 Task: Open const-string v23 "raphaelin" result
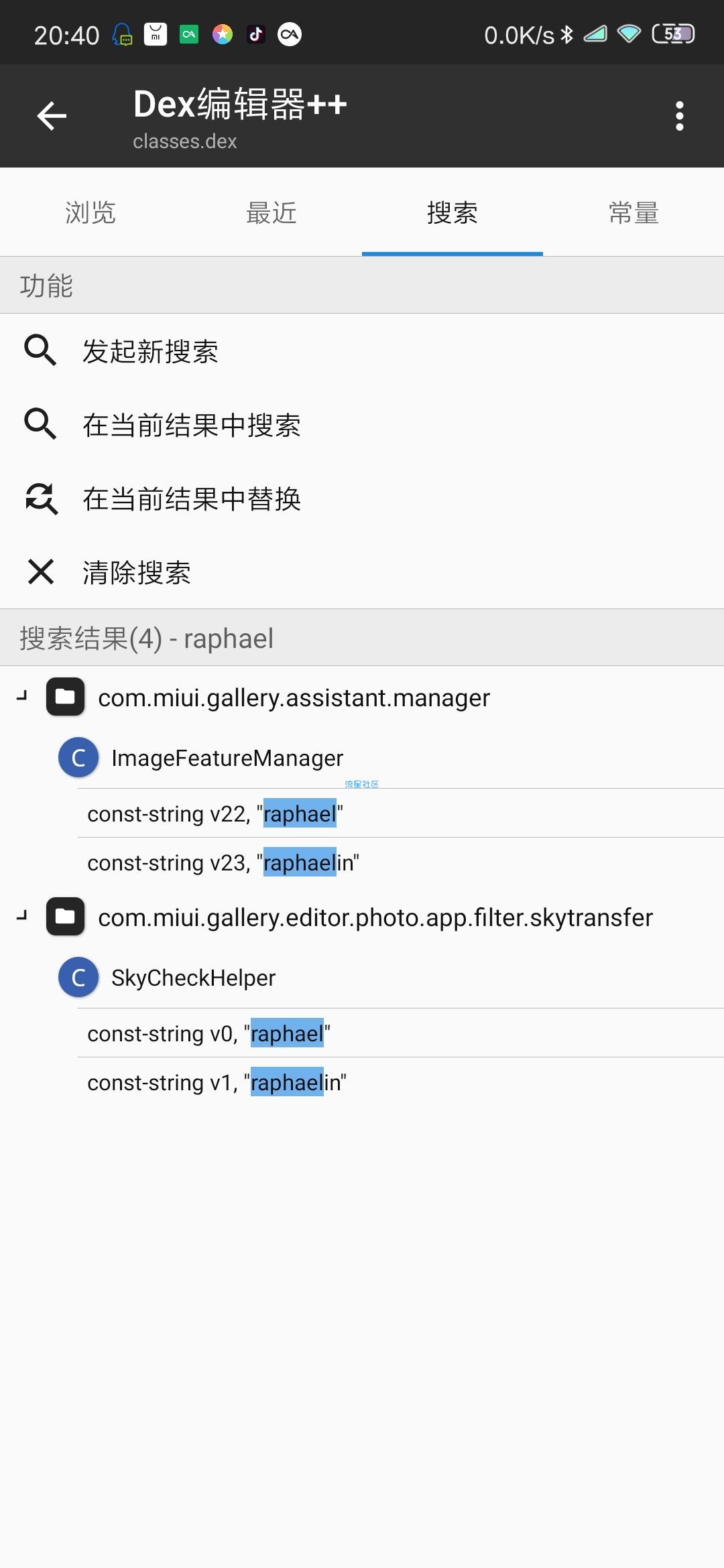(x=401, y=862)
